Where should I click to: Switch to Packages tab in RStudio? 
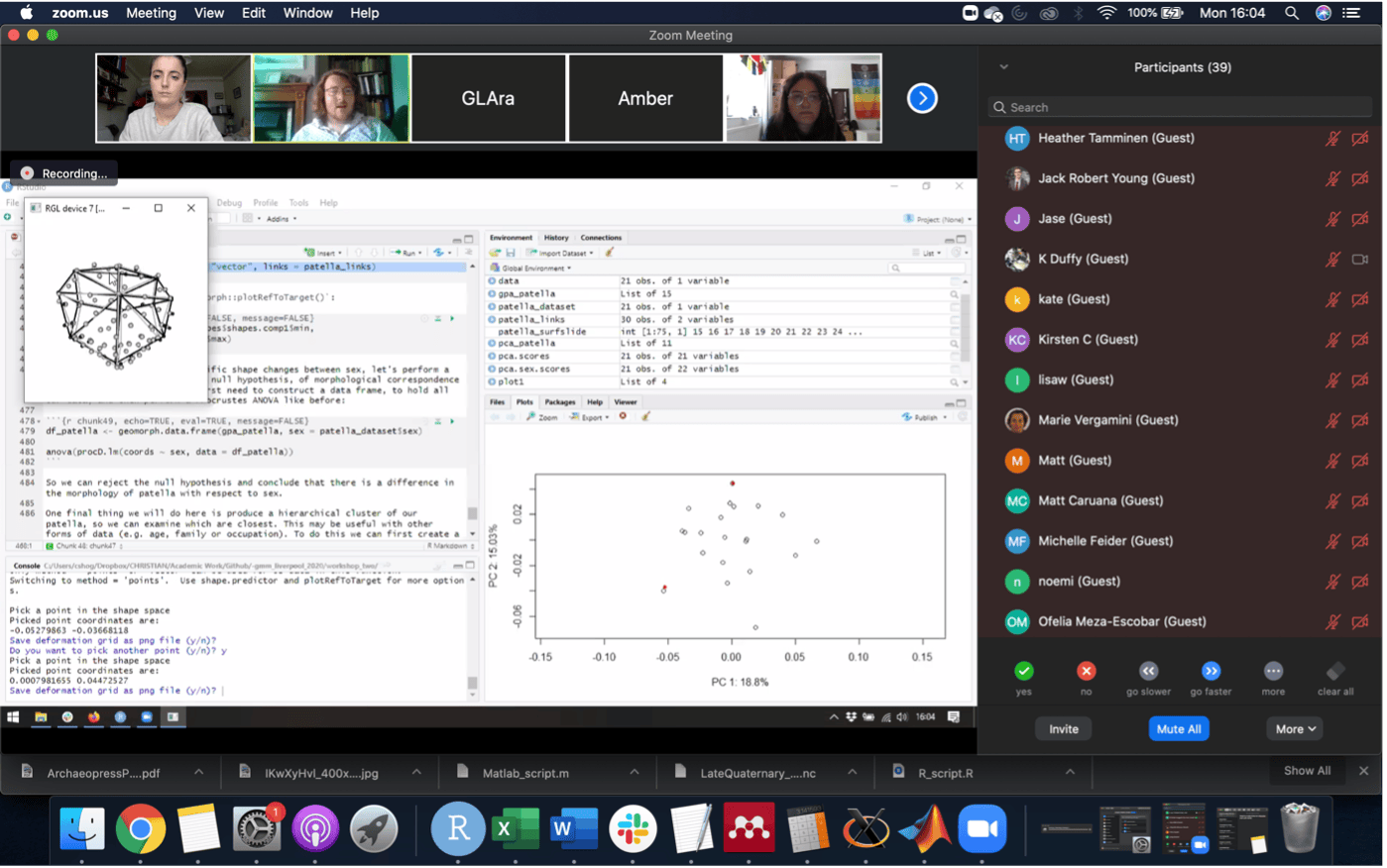point(560,402)
